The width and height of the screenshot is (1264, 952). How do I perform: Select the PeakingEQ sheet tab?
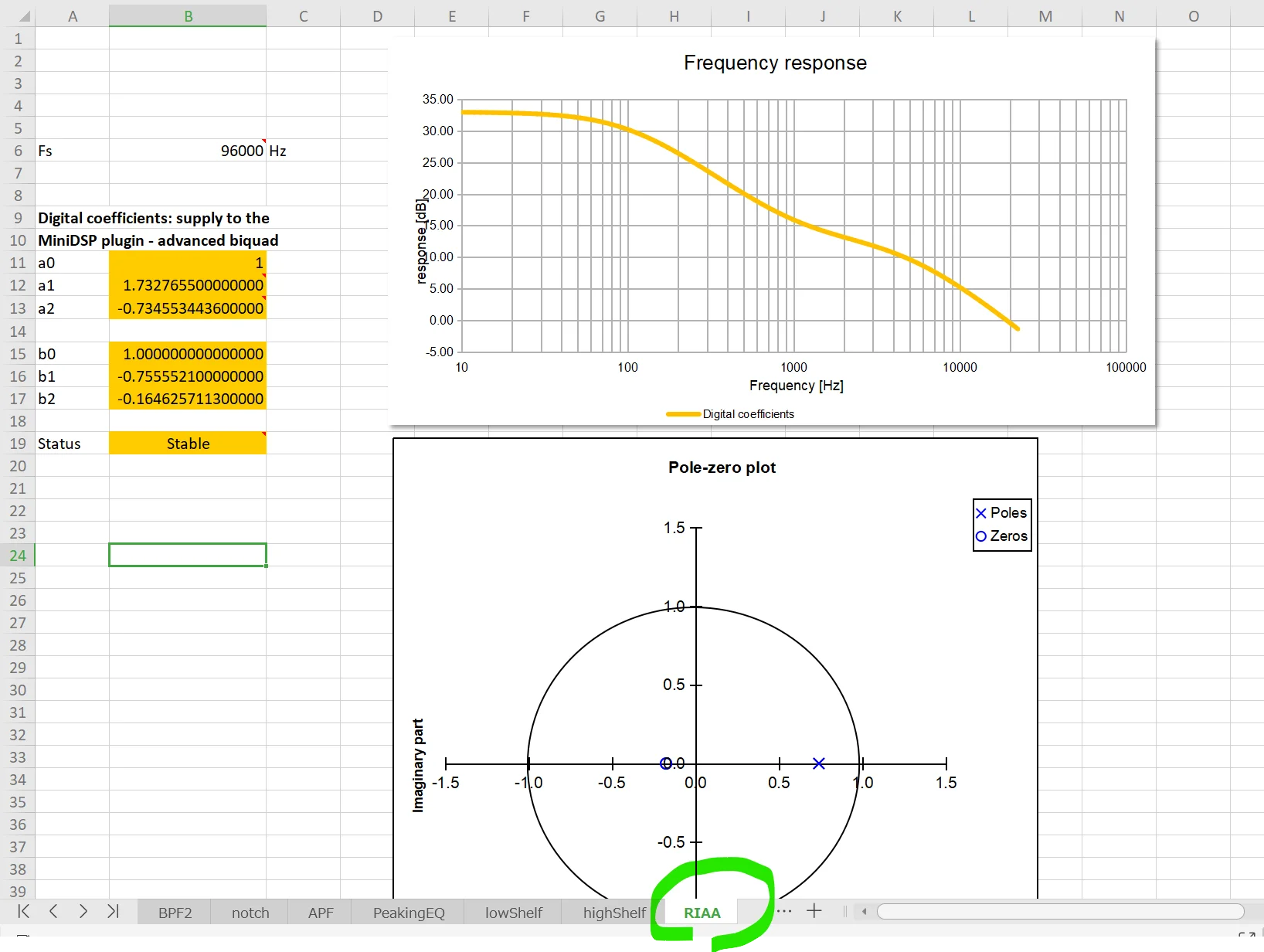[x=409, y=913]
